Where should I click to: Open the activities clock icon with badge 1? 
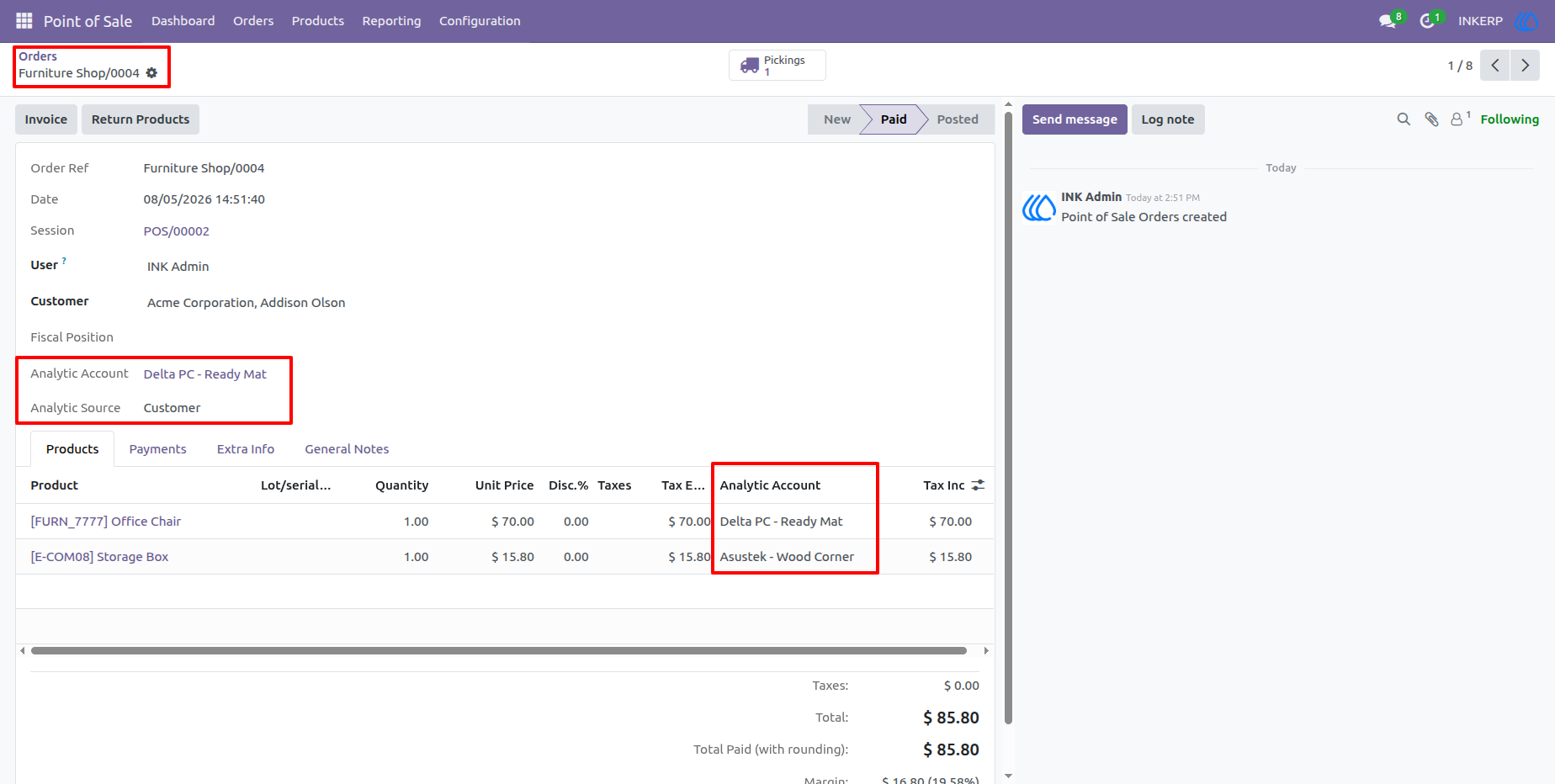tap(1428, 21)
